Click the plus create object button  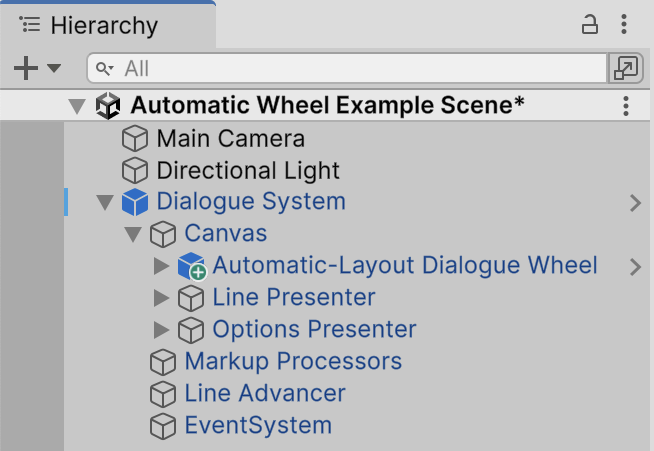[x=26, y=68]
